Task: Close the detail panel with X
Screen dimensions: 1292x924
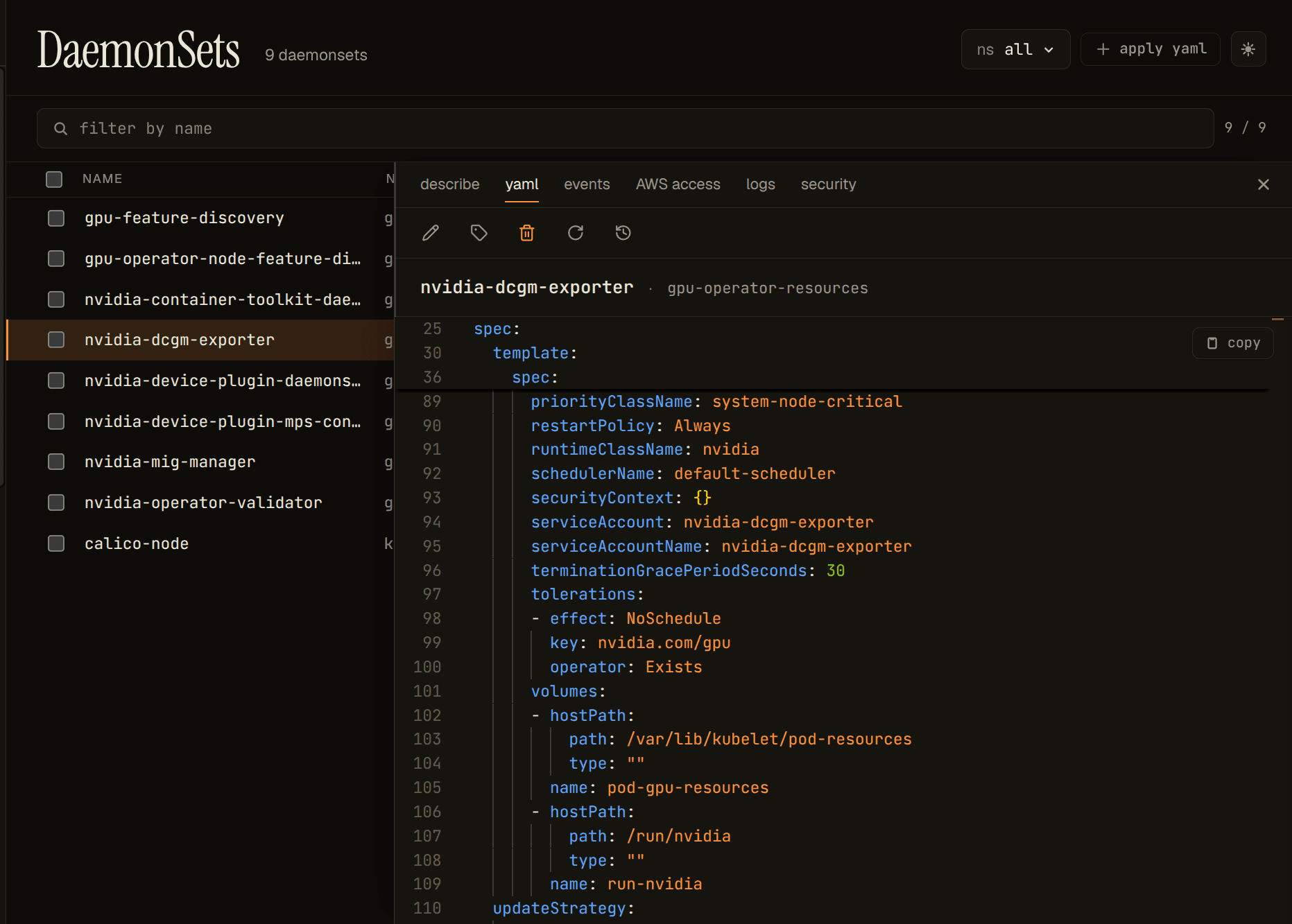Action: 1264,184
